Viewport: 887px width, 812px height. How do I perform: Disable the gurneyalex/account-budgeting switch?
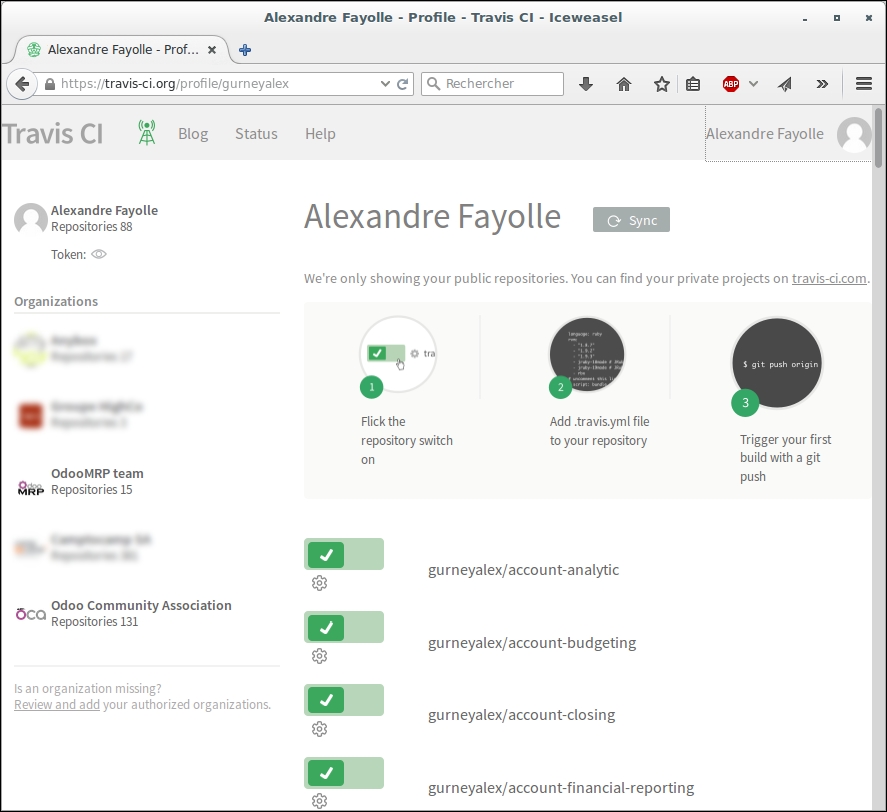[x=344, y=626]
